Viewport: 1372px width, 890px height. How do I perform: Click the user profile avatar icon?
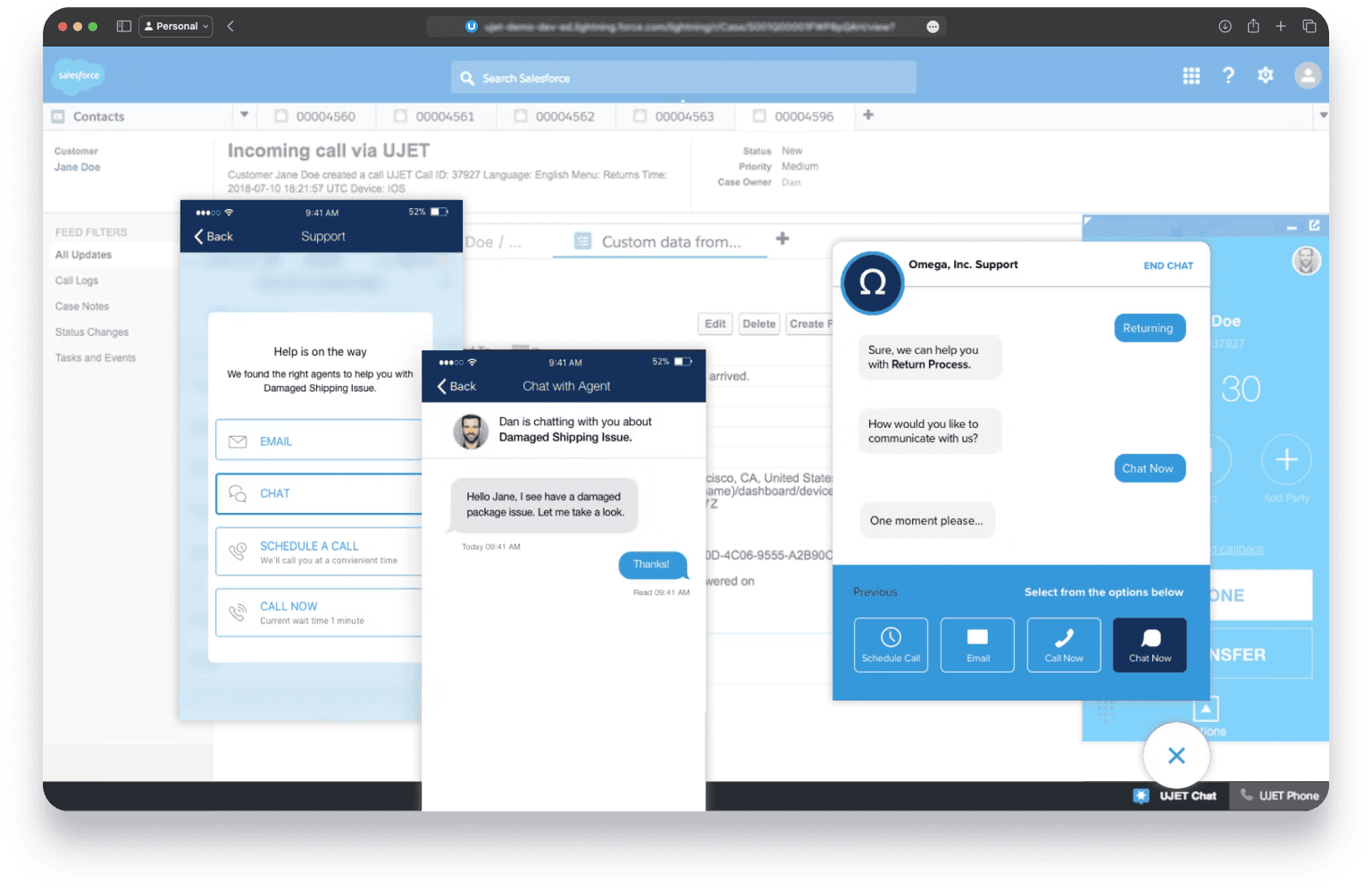tap(1307, 76)
